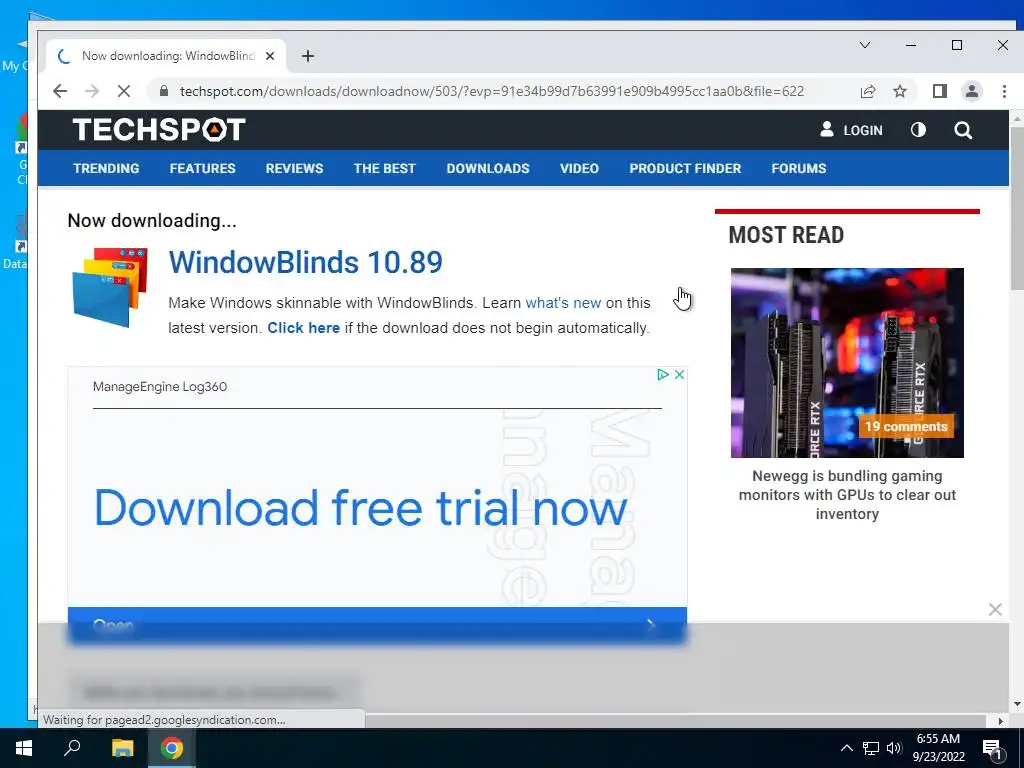Open network status tray icon

tap(871, 748)
